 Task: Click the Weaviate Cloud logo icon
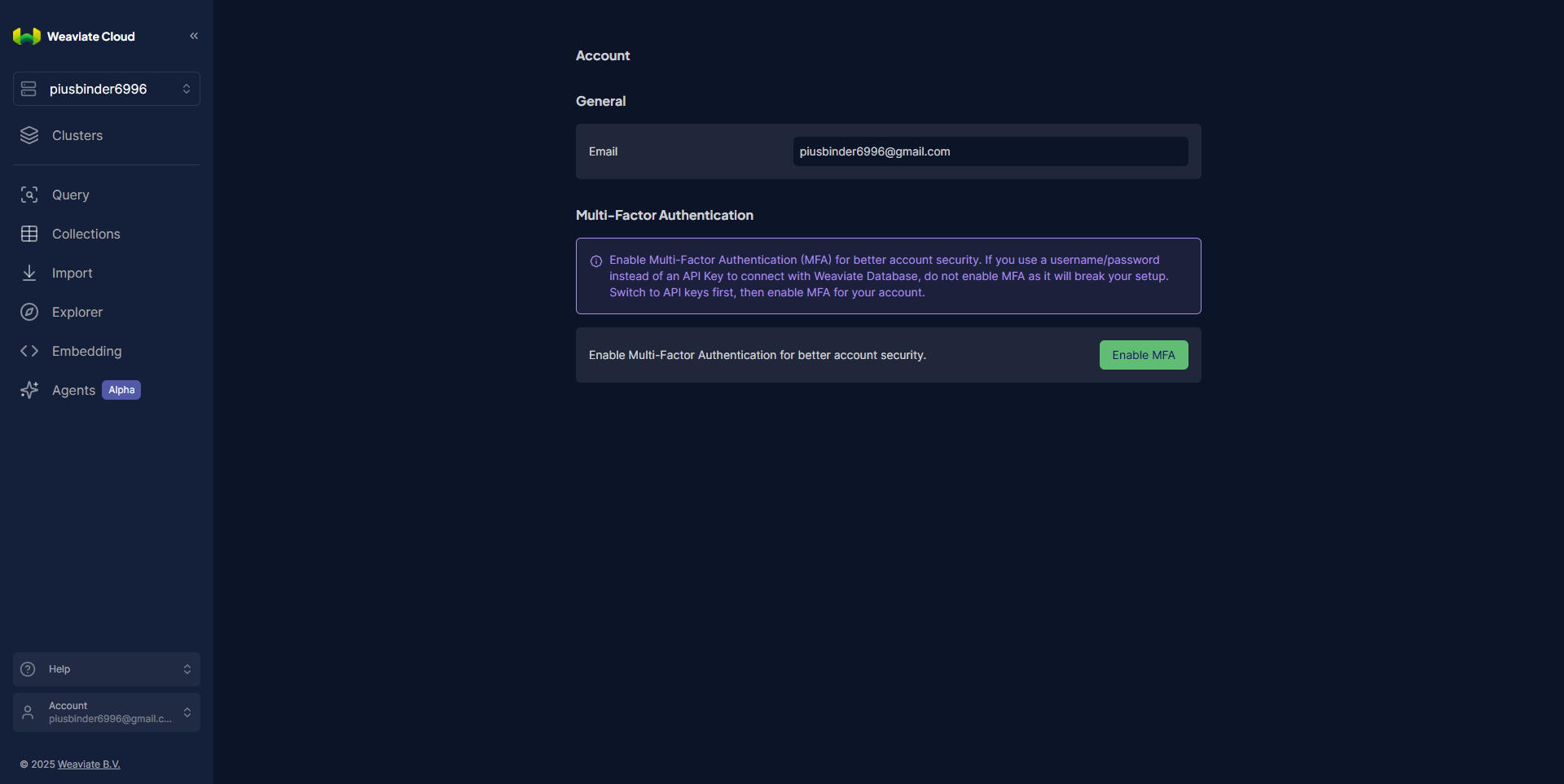click(27, 36)
